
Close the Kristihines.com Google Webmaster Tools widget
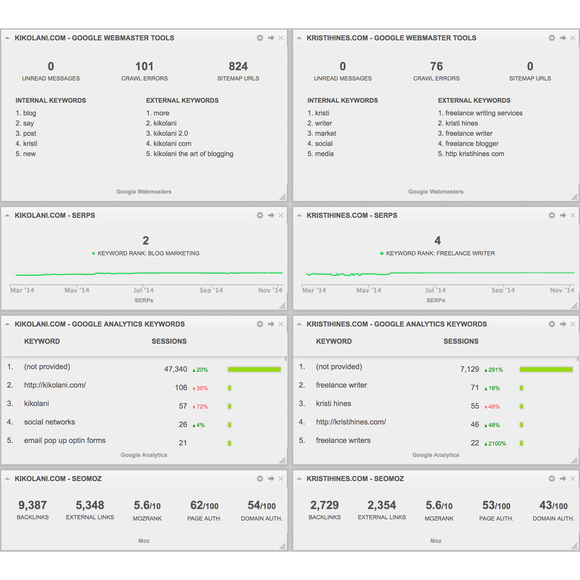point(573,38)
